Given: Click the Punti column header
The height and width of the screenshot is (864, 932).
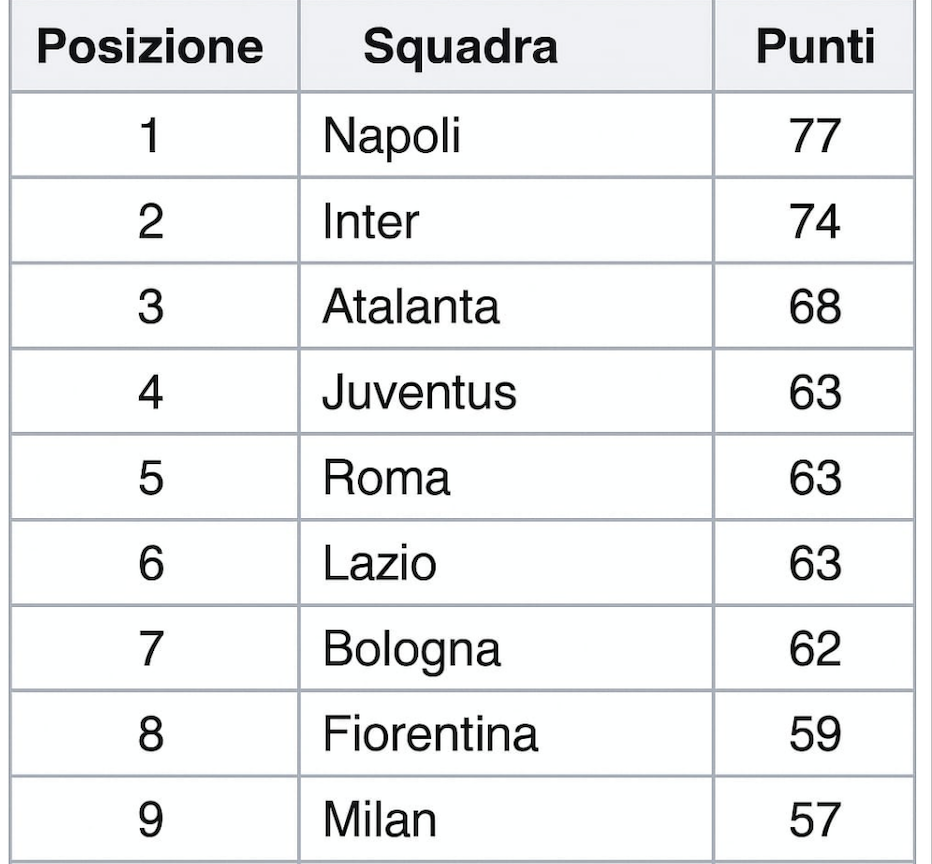Looking at the screenshot, I should point(815,46).
